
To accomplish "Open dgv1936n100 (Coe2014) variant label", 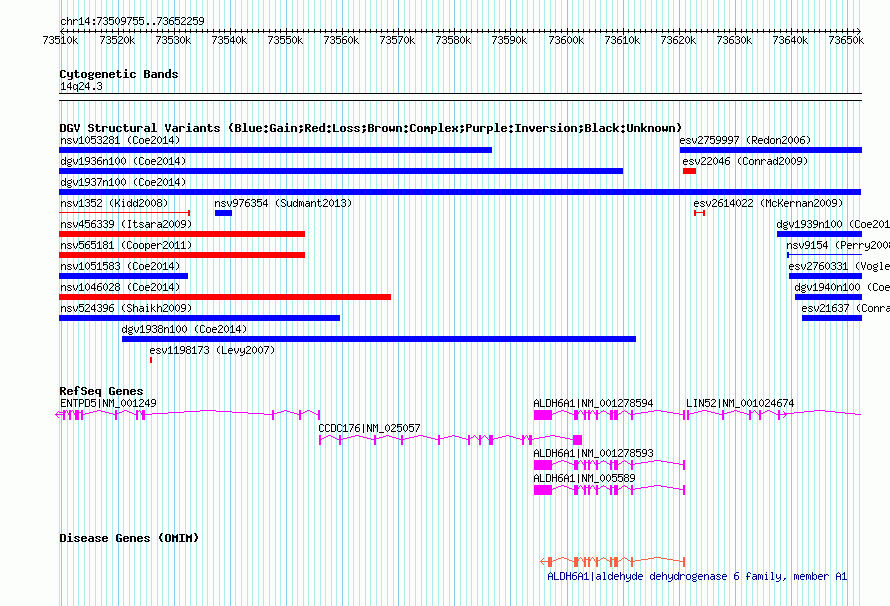I will click(123, 161).
